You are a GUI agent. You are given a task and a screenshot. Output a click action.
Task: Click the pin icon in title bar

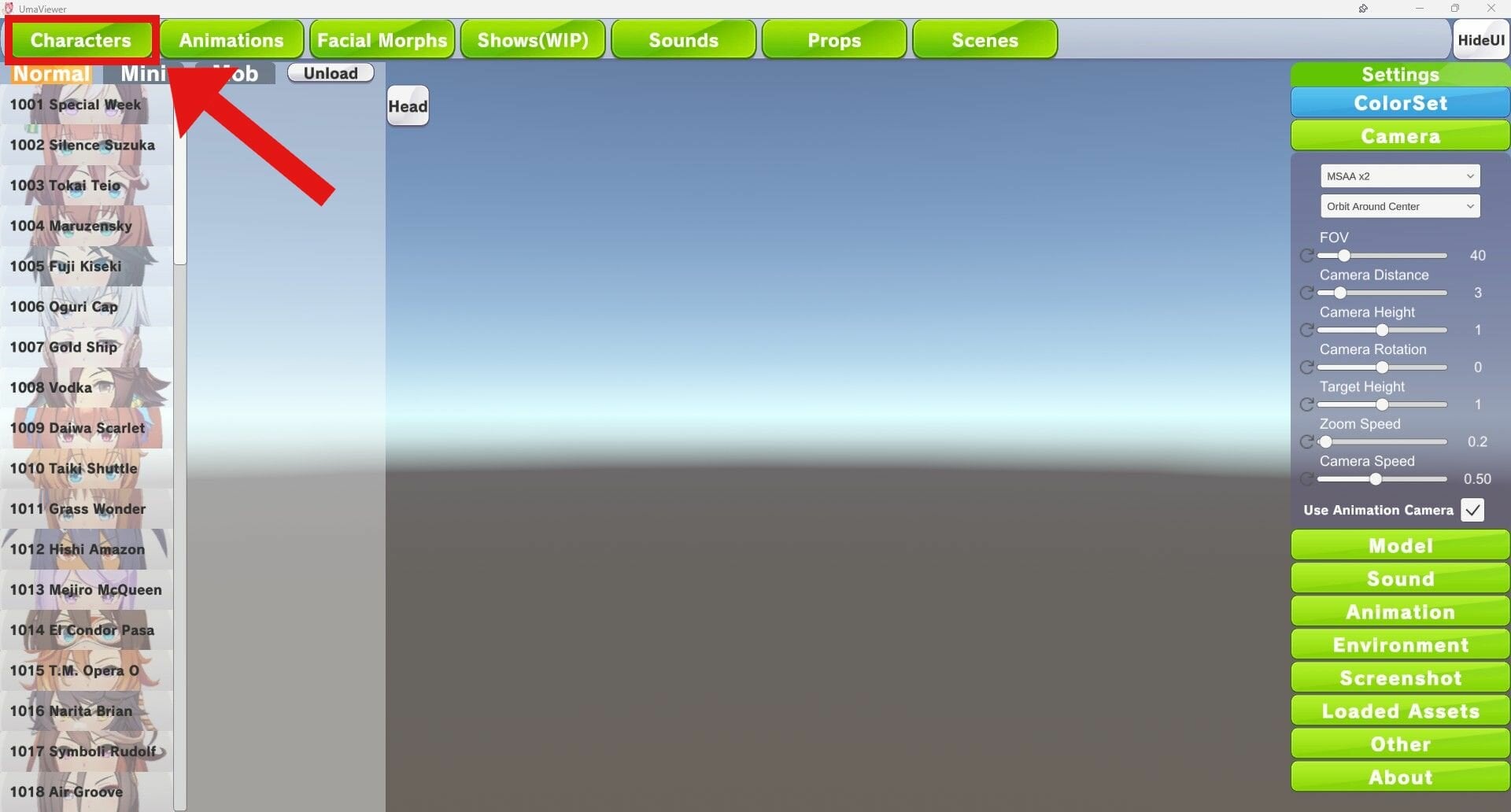point(1363,9)
